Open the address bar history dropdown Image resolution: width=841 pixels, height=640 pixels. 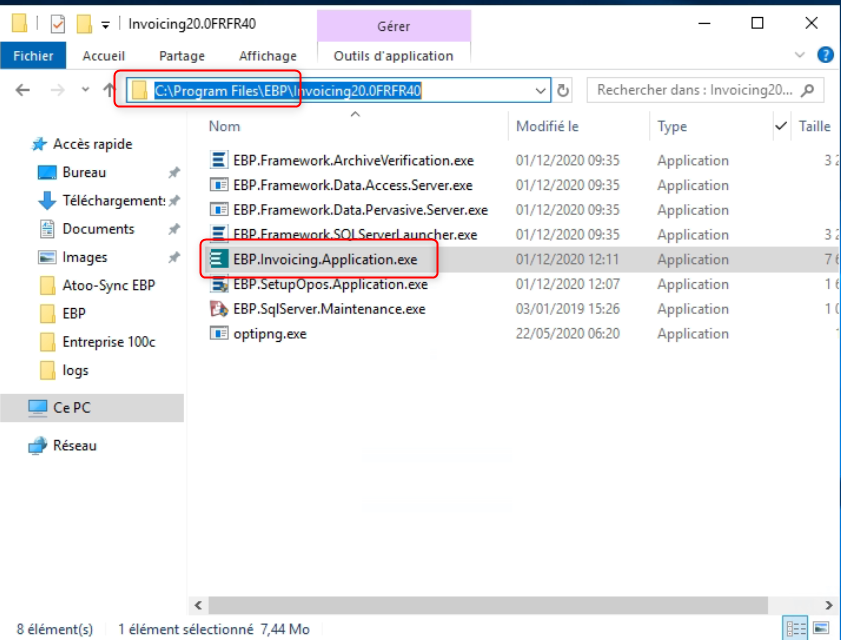[540, 91]
